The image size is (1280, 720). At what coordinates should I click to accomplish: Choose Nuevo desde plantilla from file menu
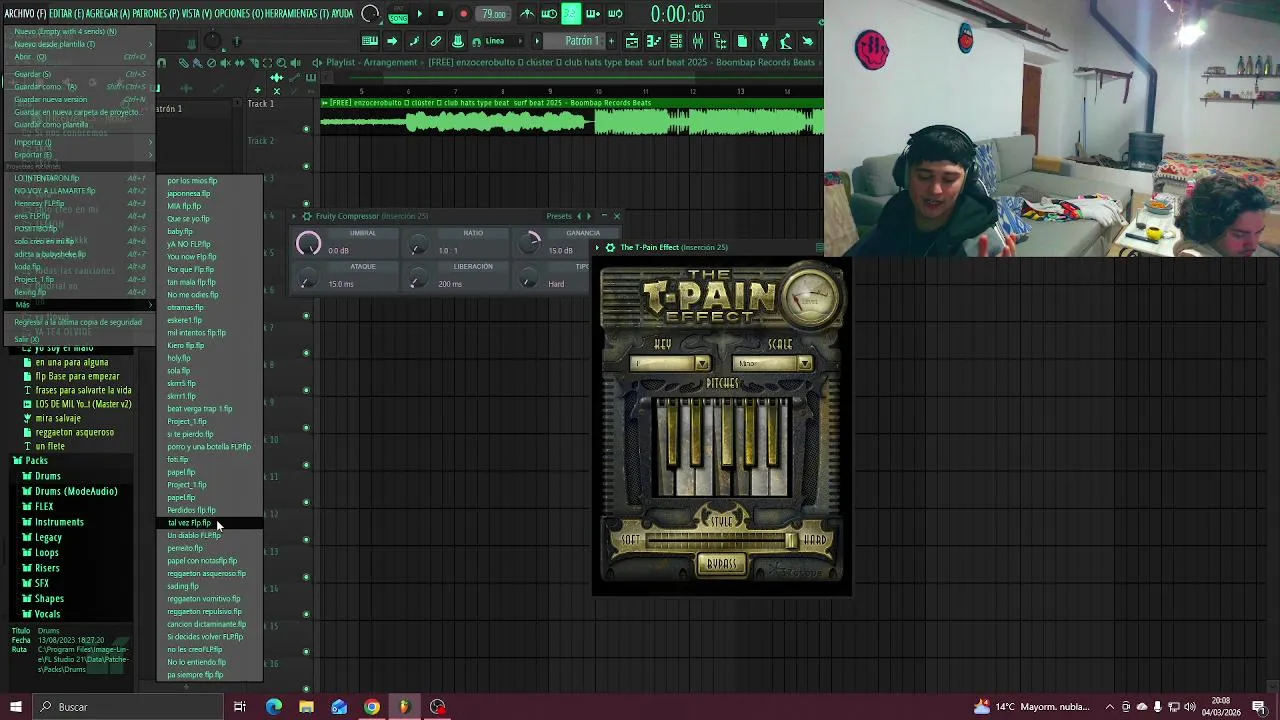80,44
